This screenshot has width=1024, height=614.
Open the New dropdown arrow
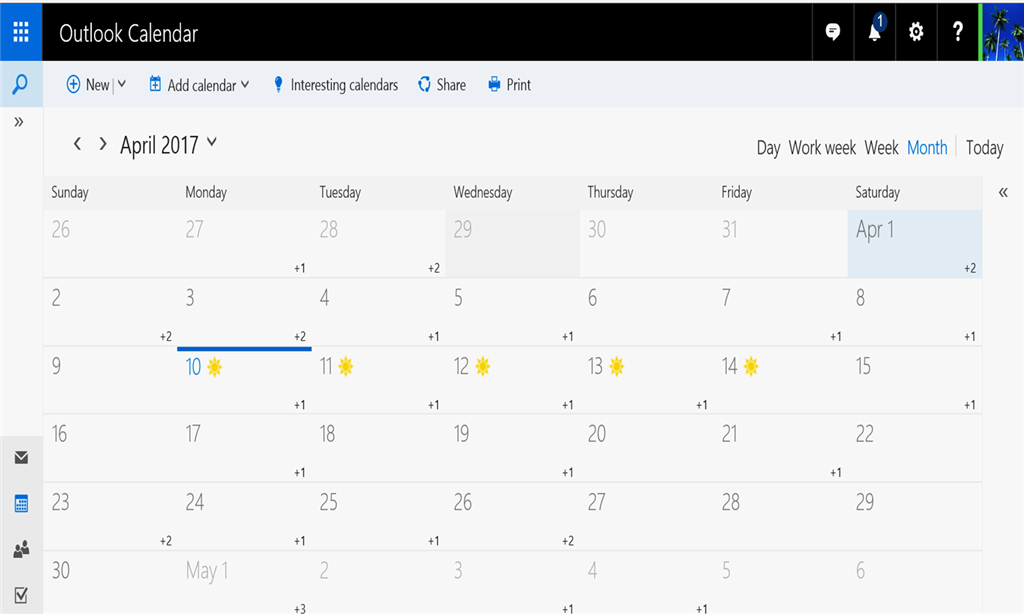(121, 84)
